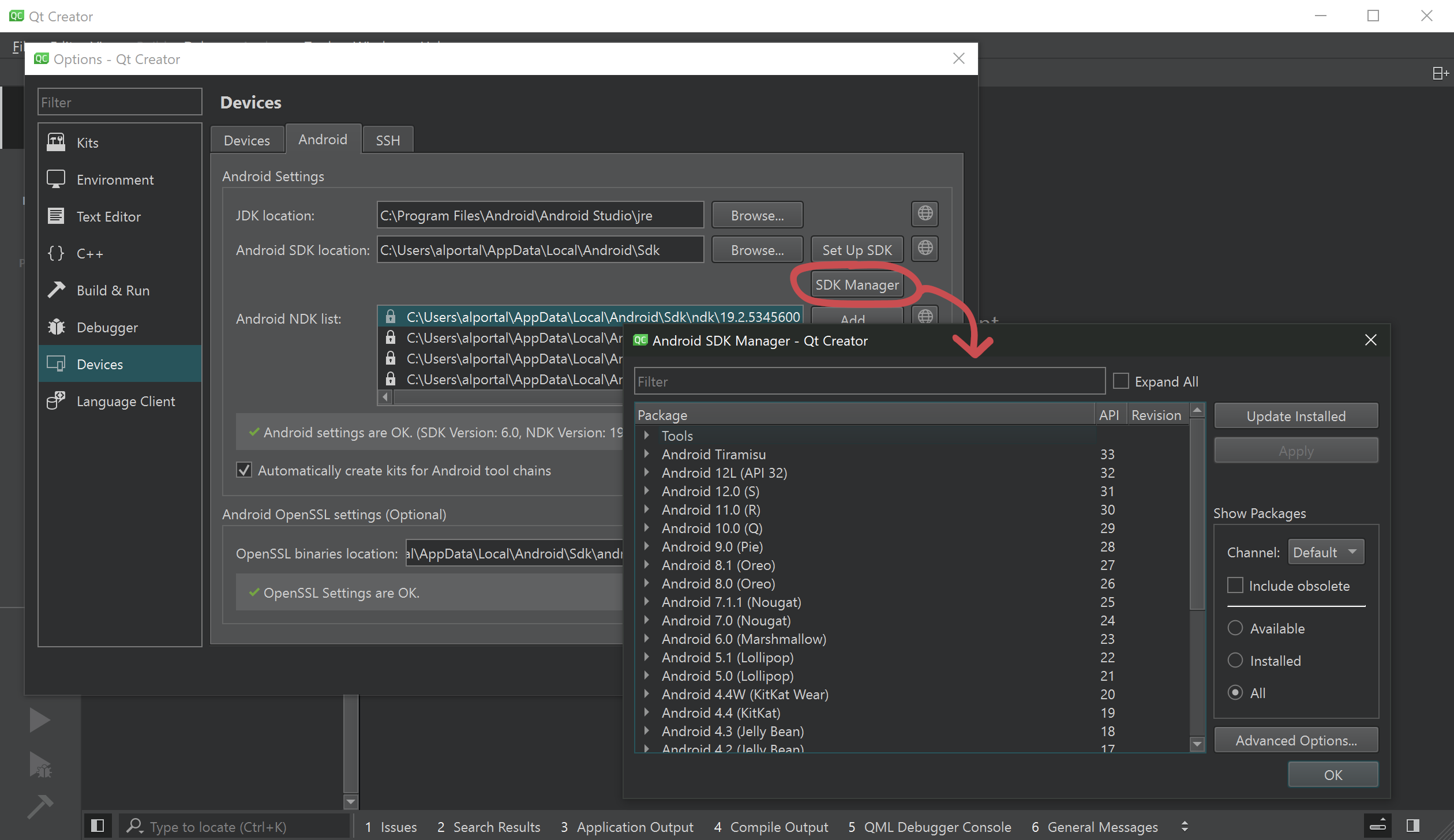Click the package list scroll-down arrow

pos(1197,744)
